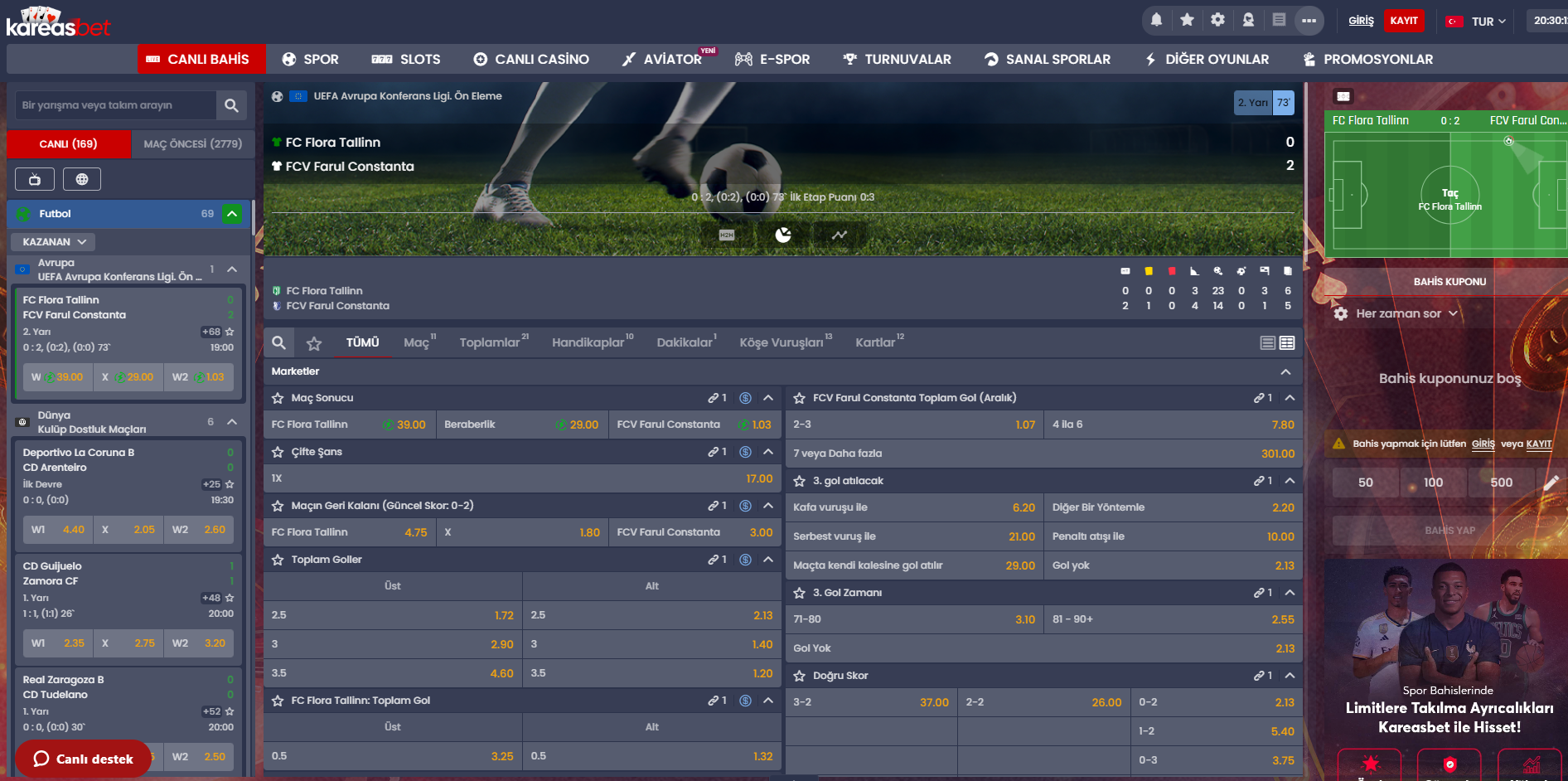
Task: Show favorite markets star tab
Action: [x=314, y=342]
